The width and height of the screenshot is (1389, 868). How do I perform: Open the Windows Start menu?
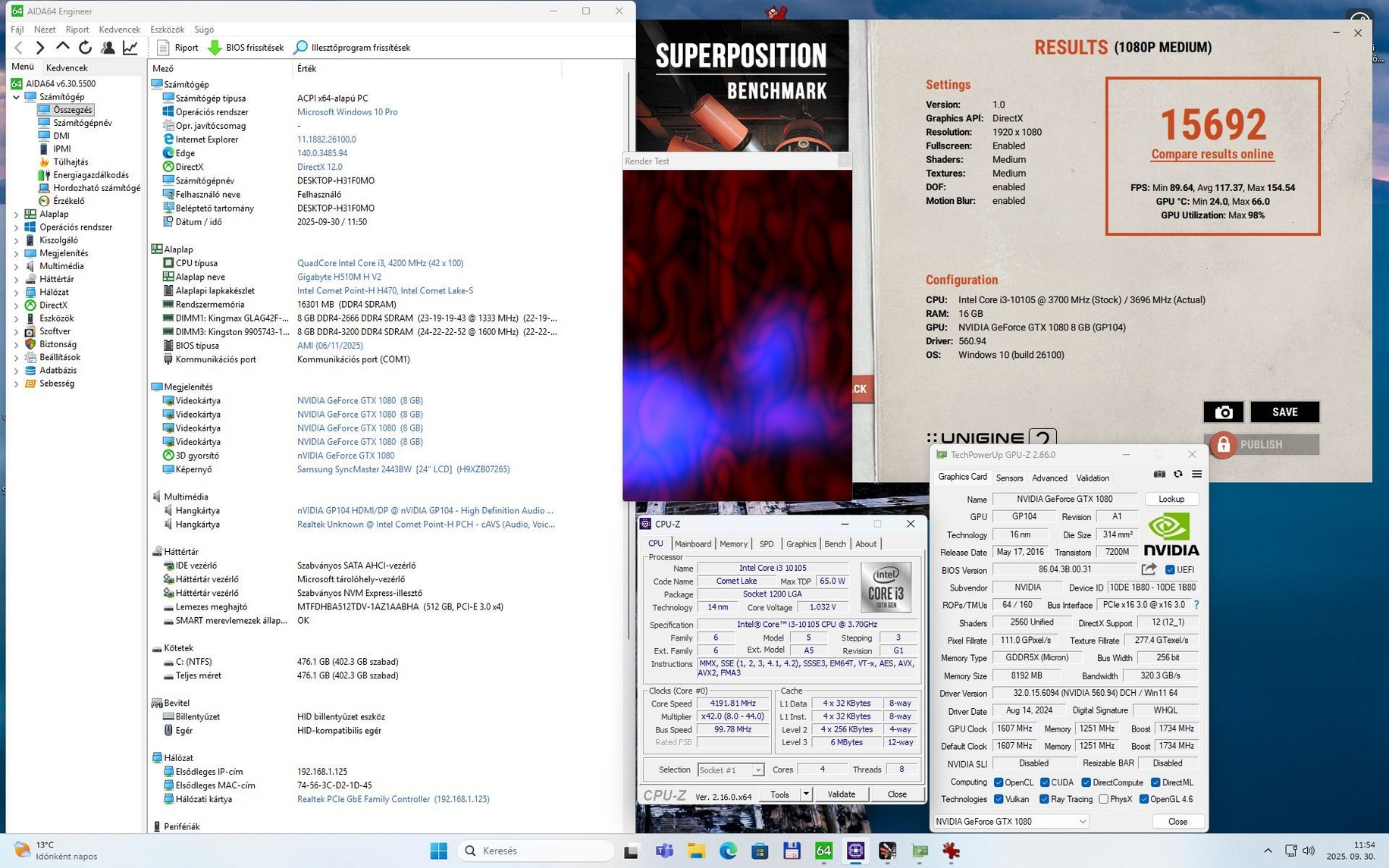pos(438,851)
